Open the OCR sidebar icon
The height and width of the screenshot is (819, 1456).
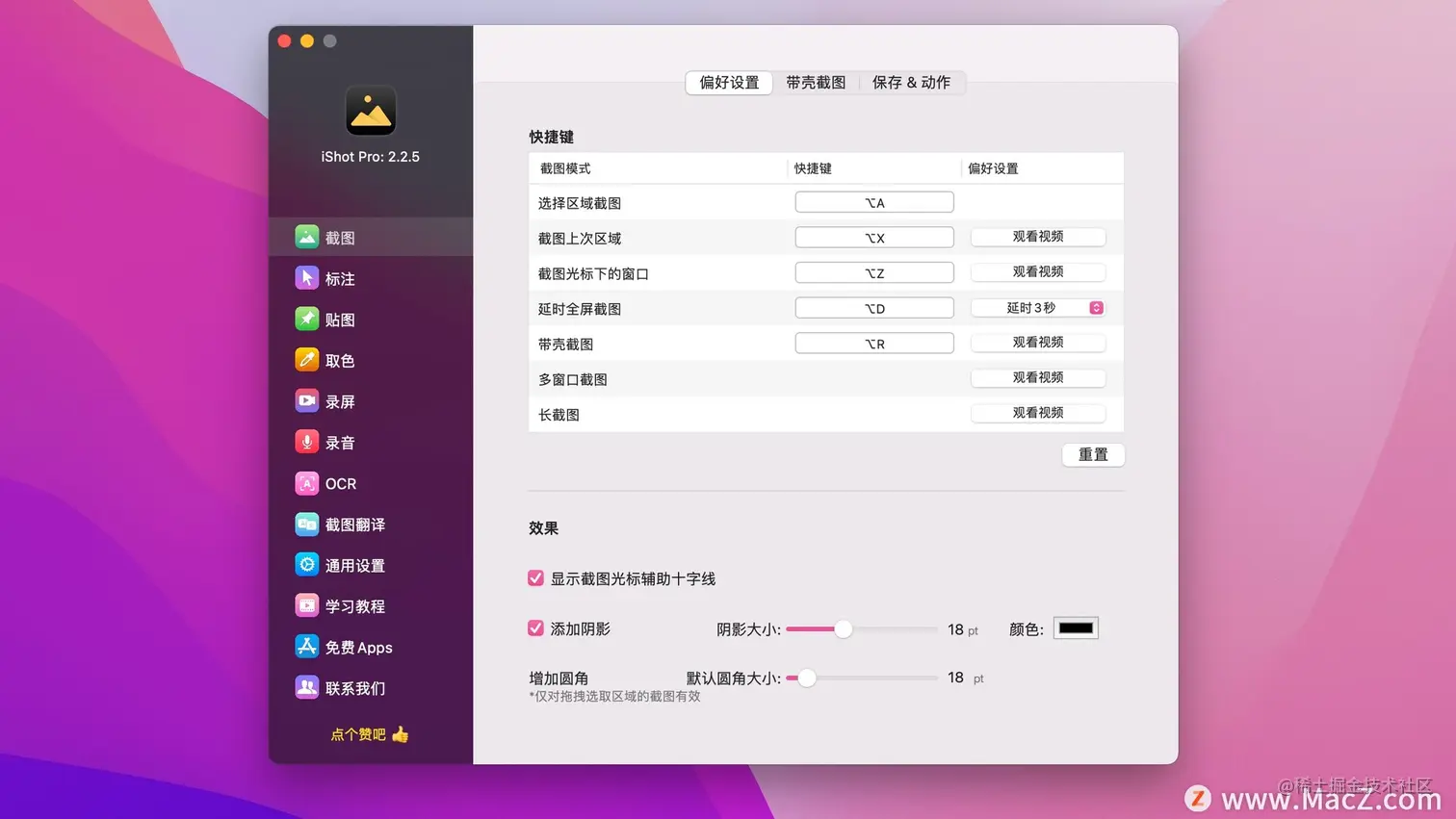point(306,483)
